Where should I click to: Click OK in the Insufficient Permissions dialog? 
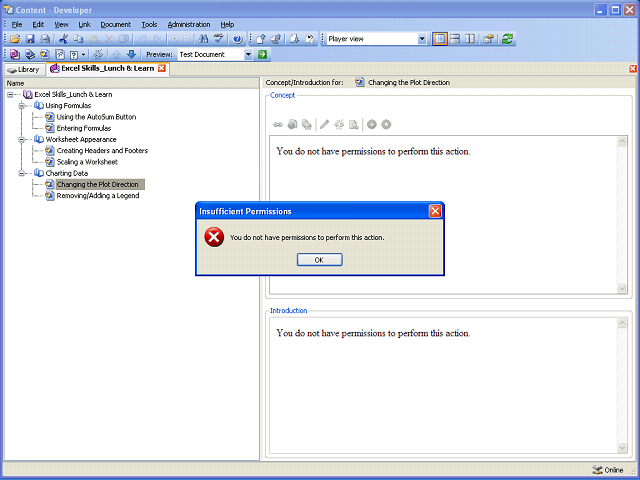pyautogui.click(x=320, y=260)
